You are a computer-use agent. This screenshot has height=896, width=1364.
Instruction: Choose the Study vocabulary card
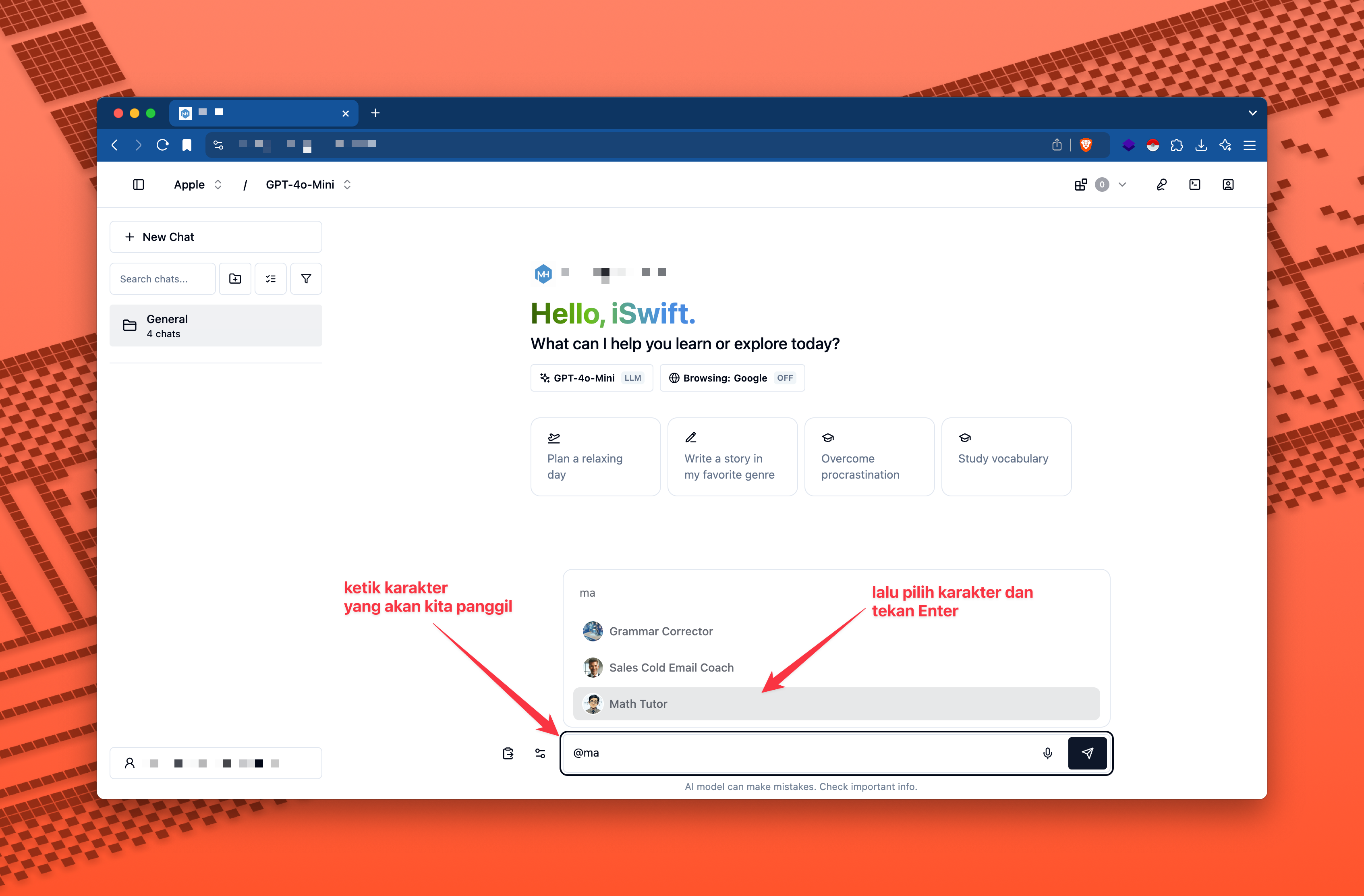point(1006,457)
